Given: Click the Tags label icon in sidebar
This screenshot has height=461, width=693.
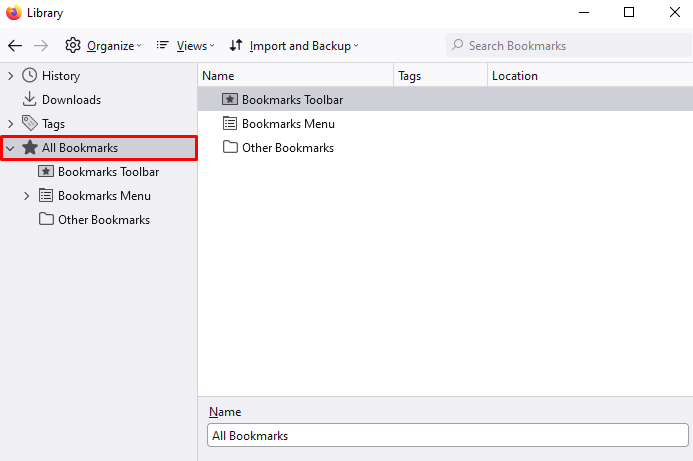Looking at the screenshot, I should [30, 123].
